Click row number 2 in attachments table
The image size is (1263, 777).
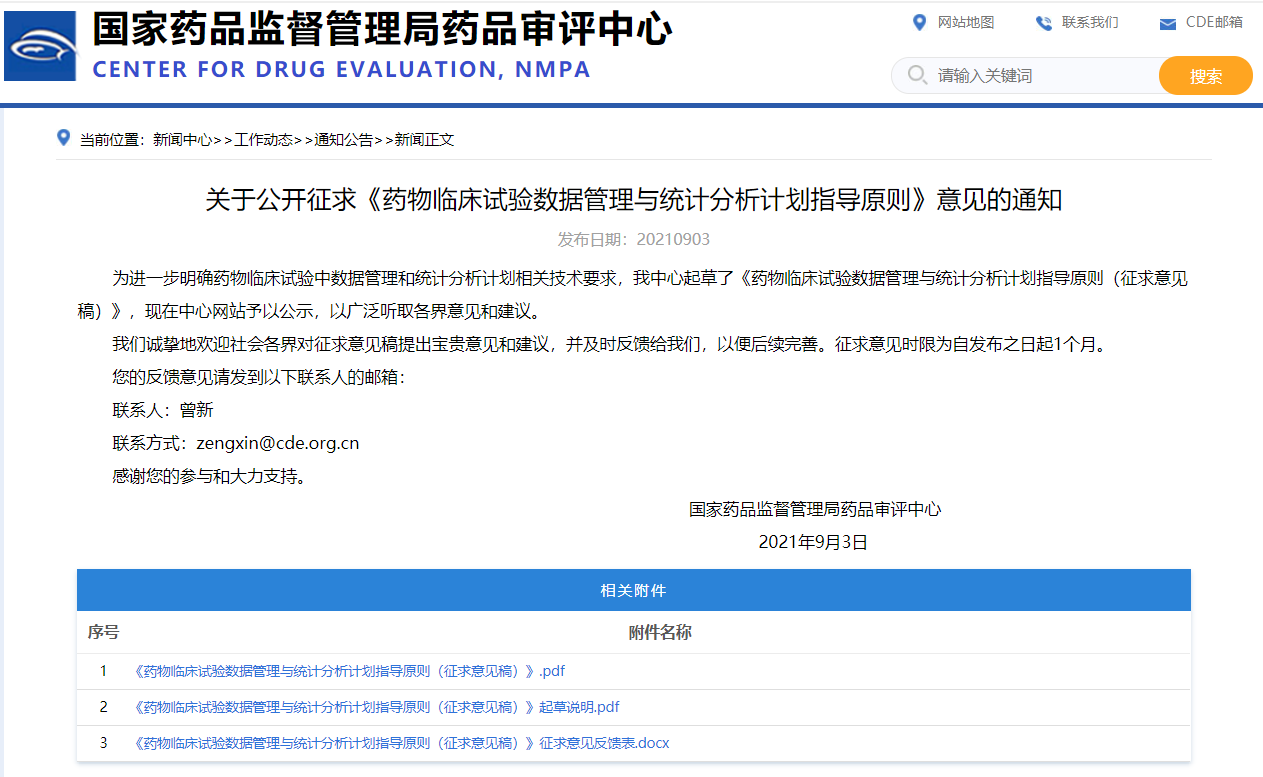(103, 707)
